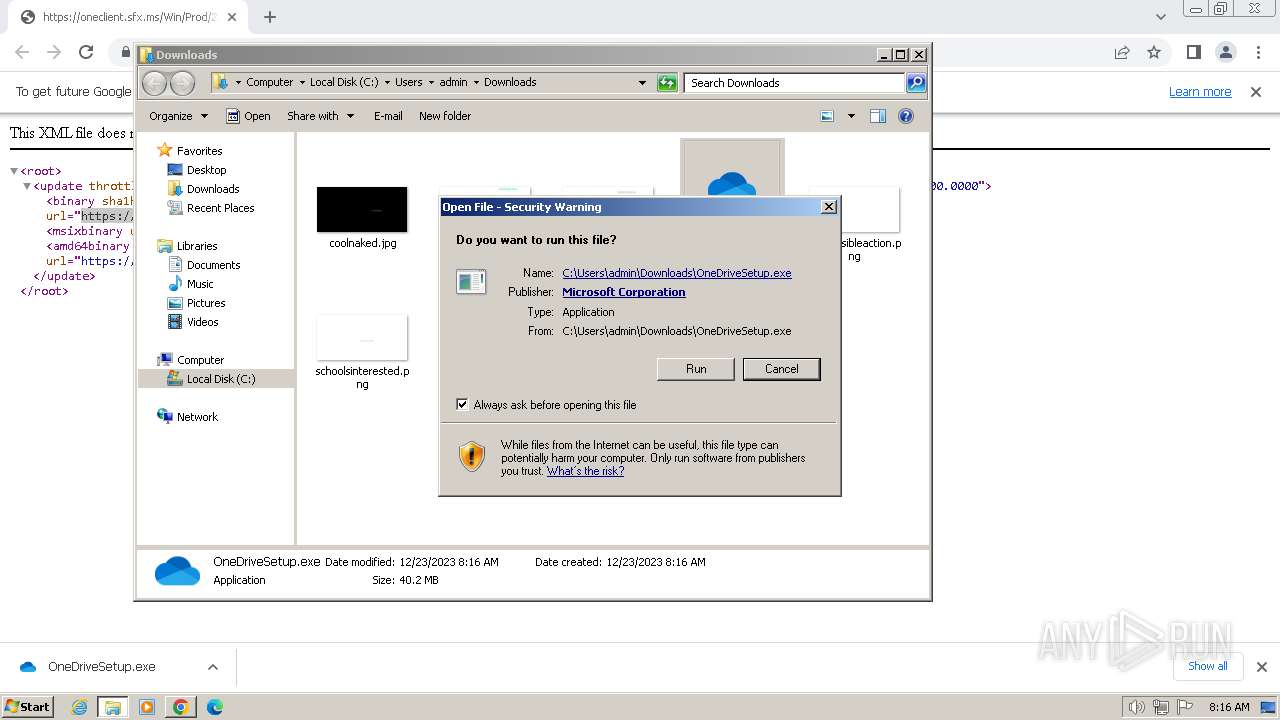
Task: Select Documents library
Action: pos(213,265)
